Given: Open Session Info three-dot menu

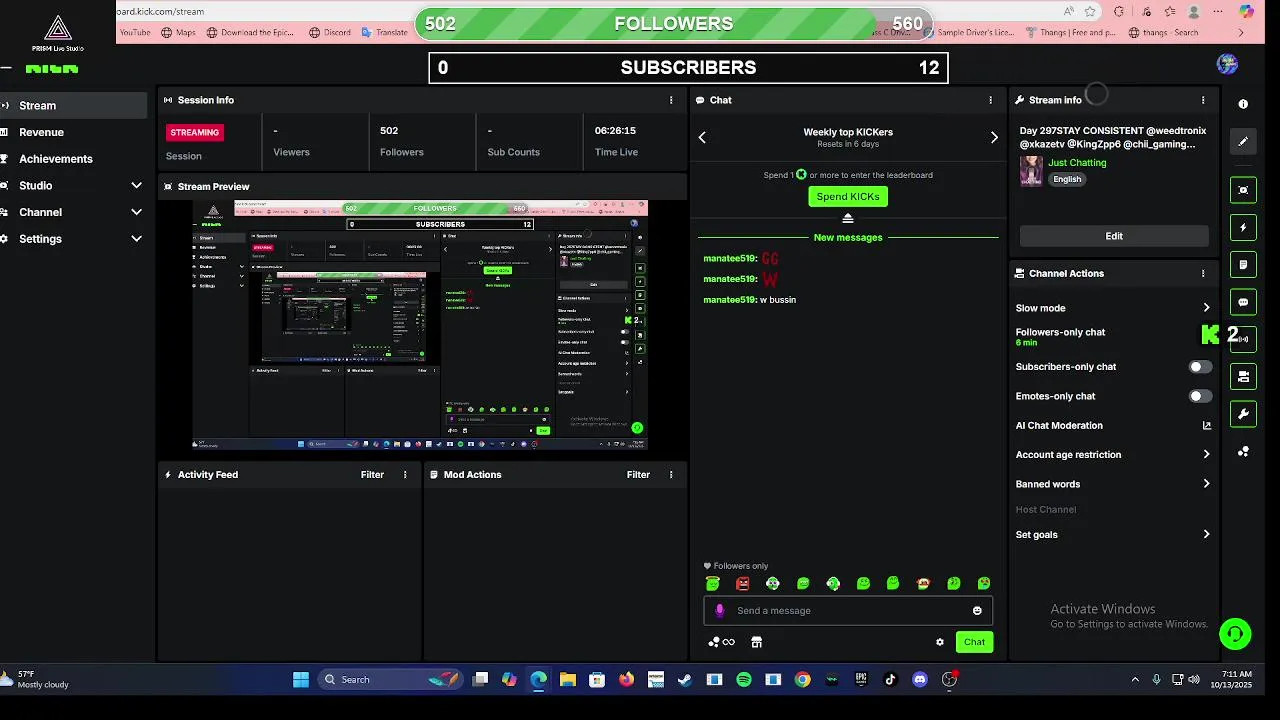Looking at the screenshot, I should (x=671, y=100).
